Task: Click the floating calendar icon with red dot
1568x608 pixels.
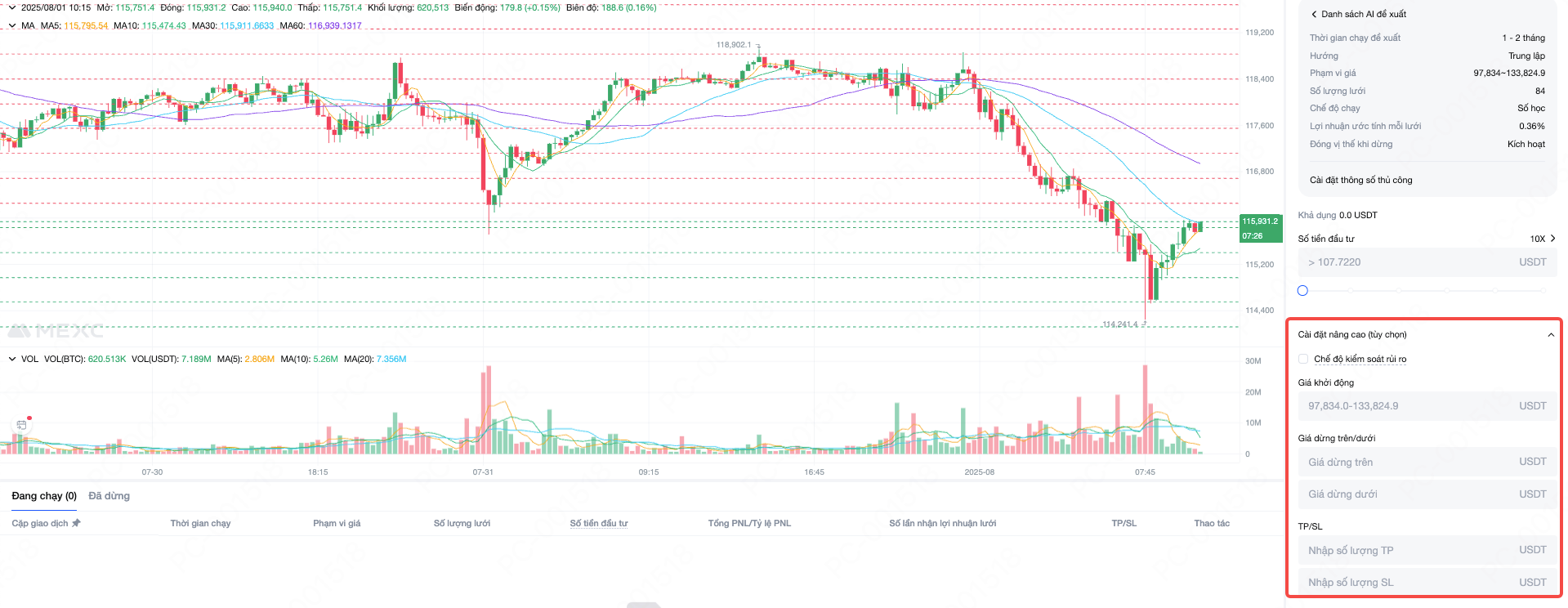Action: click(22, 425)
